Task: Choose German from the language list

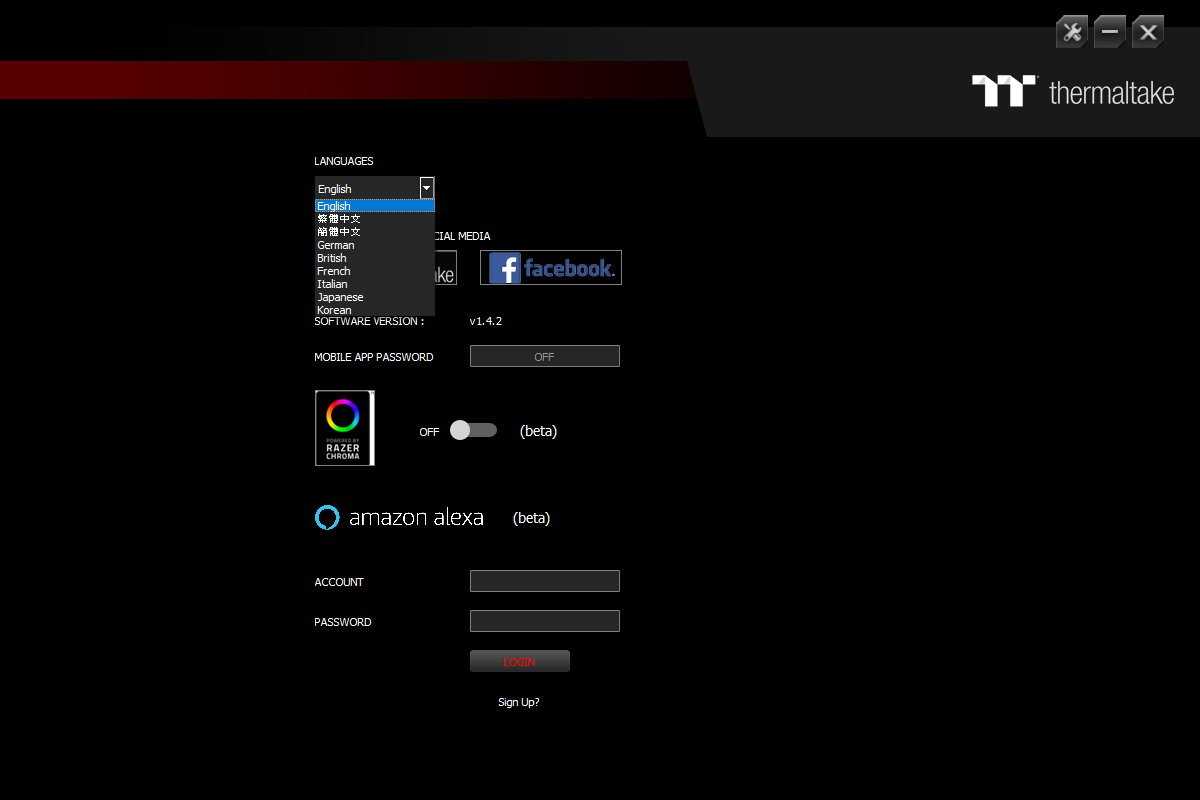Action: (x=336, y=245)
